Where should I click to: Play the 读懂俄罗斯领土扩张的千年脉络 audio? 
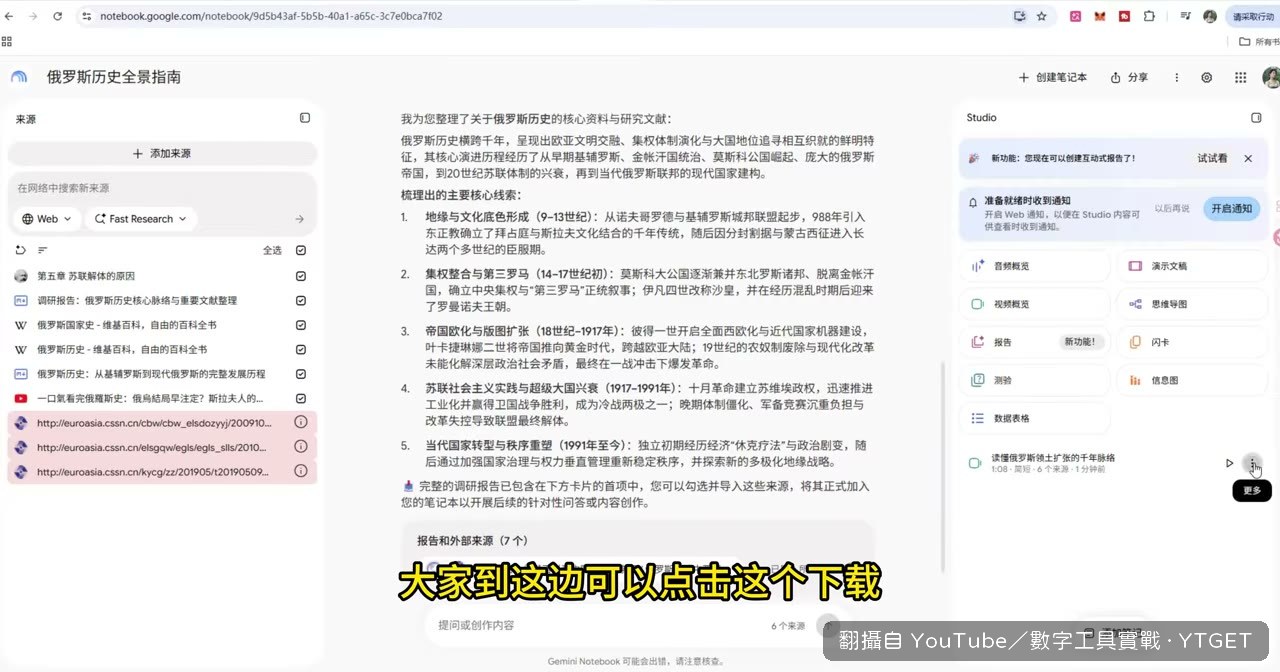click(1229, 463)
